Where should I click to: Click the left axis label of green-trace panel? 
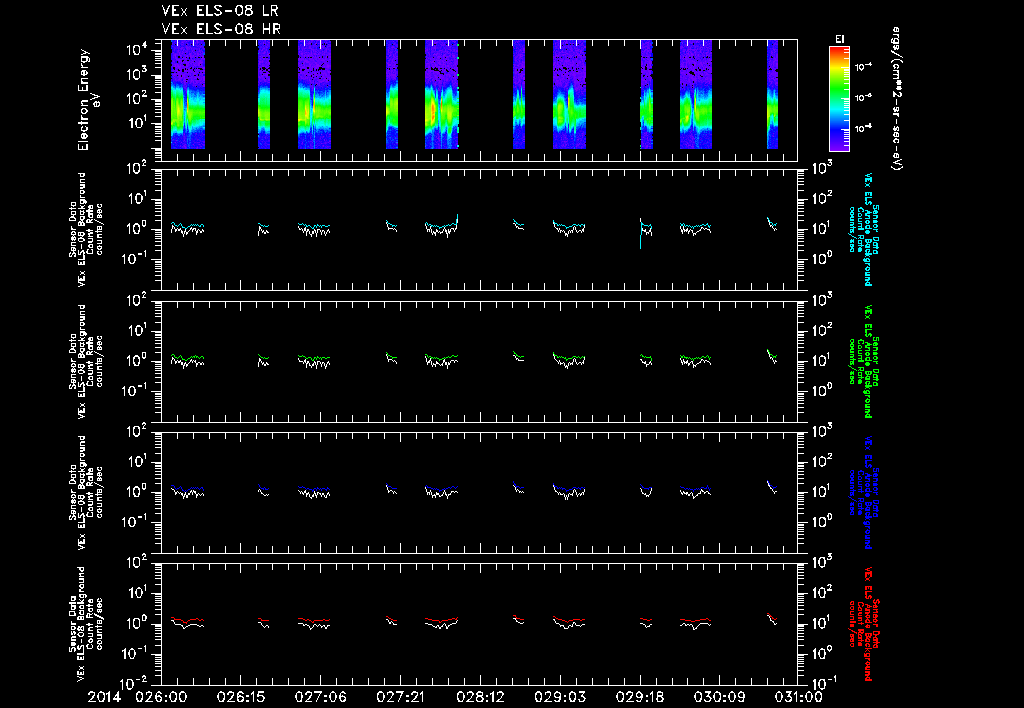pyautogui.click(x=86, y=361)
